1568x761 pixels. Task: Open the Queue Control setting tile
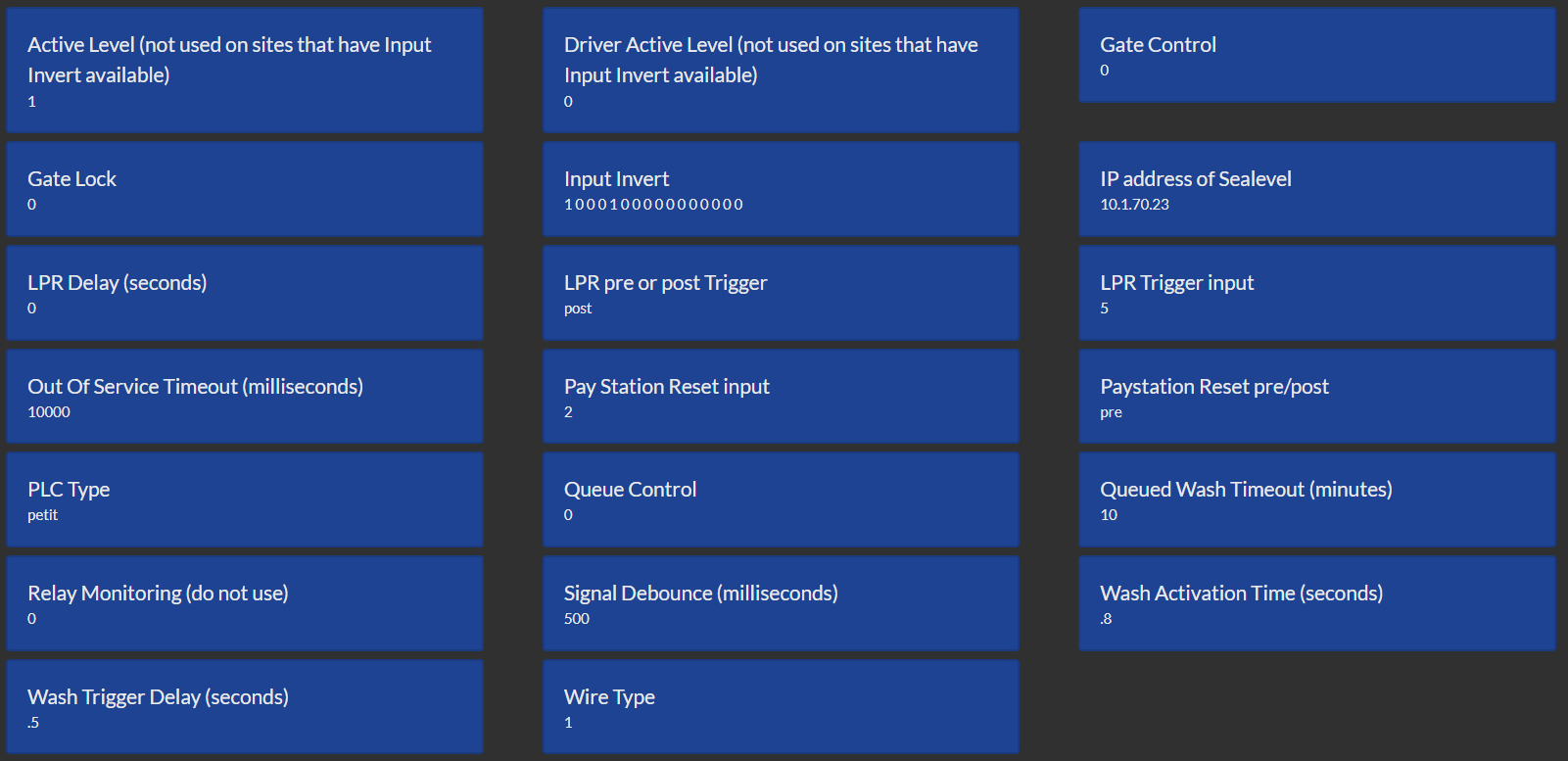781,499
